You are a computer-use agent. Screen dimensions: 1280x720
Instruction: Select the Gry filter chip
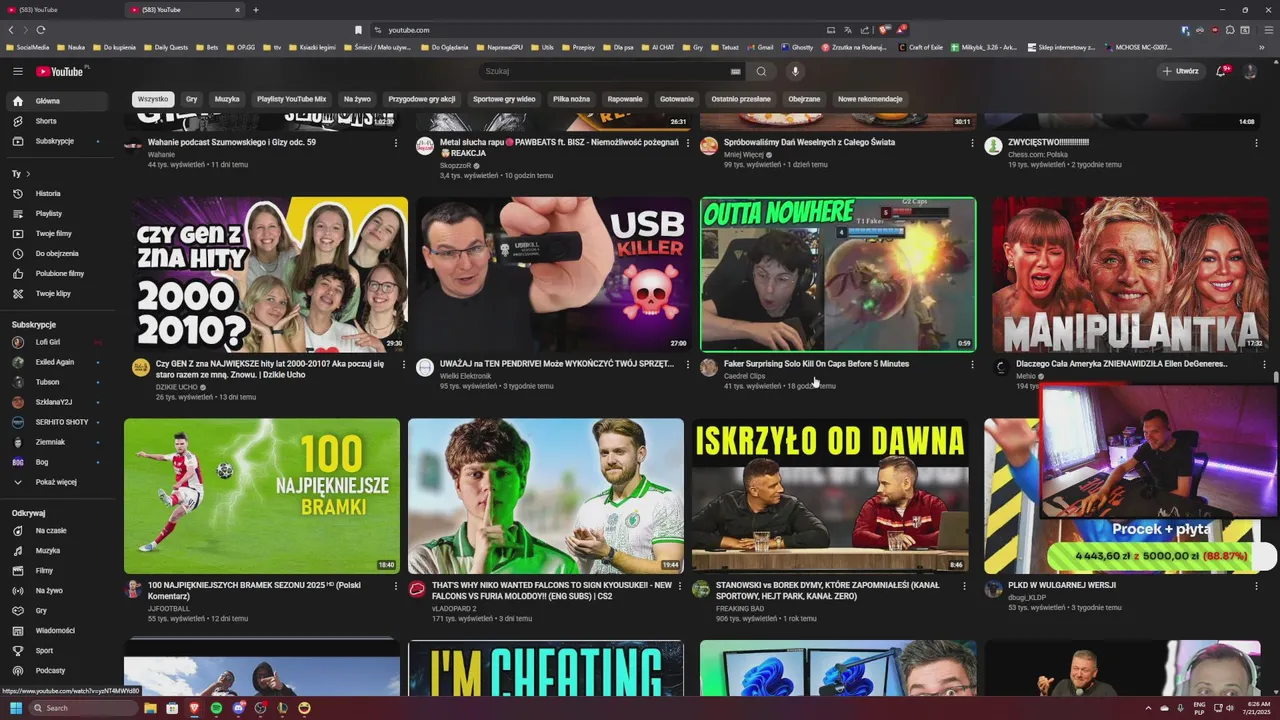(x=191, y=99)
